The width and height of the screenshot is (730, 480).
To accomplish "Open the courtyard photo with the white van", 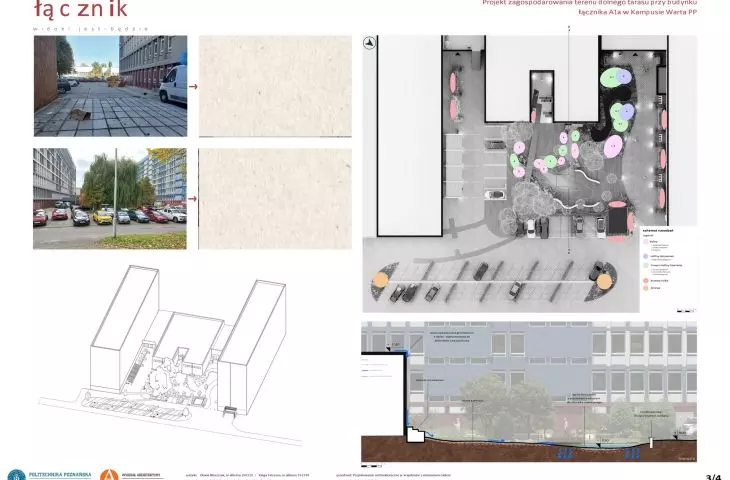I will coord(110,86).
